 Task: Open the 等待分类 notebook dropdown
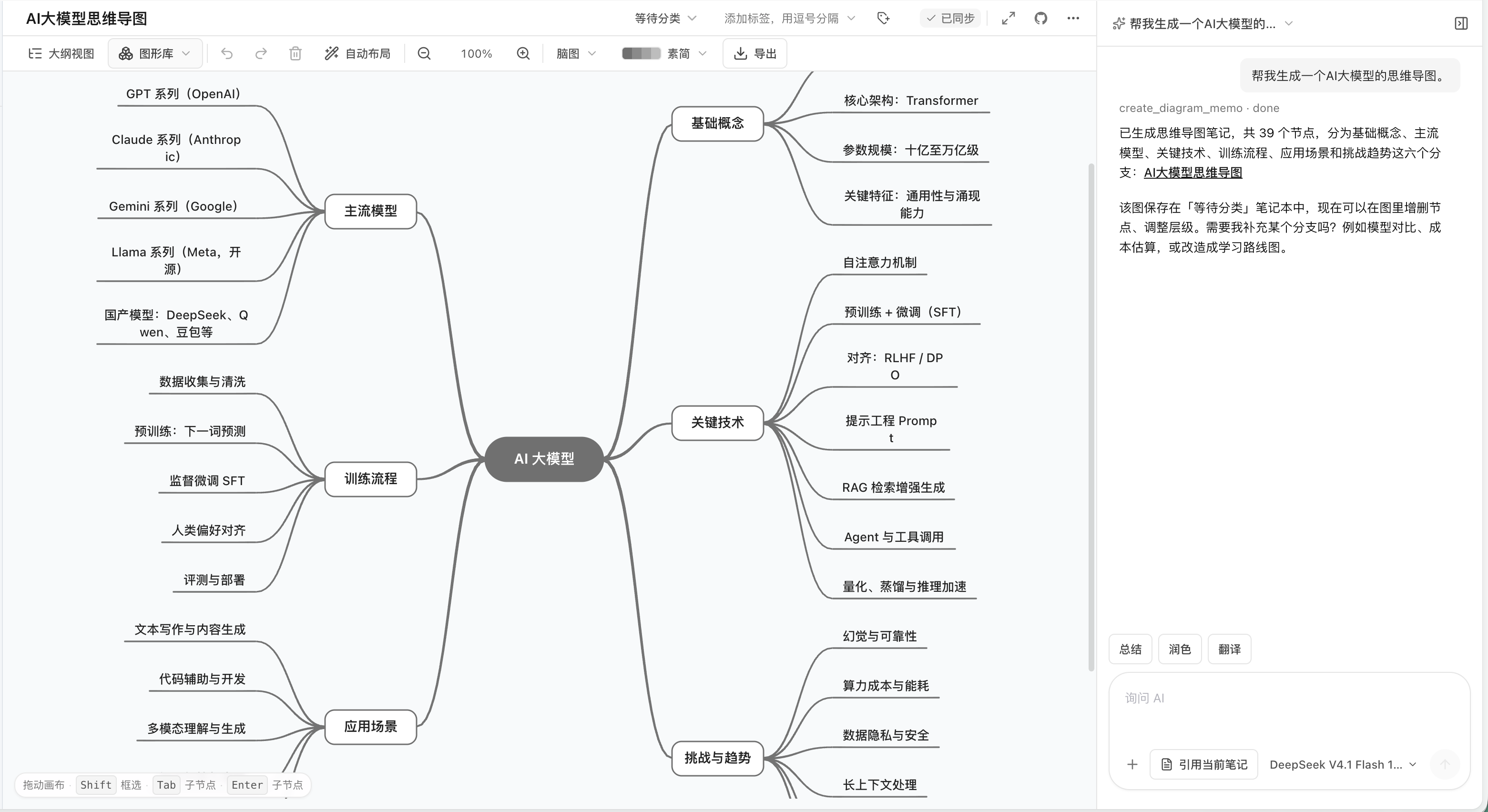point(665,19)
